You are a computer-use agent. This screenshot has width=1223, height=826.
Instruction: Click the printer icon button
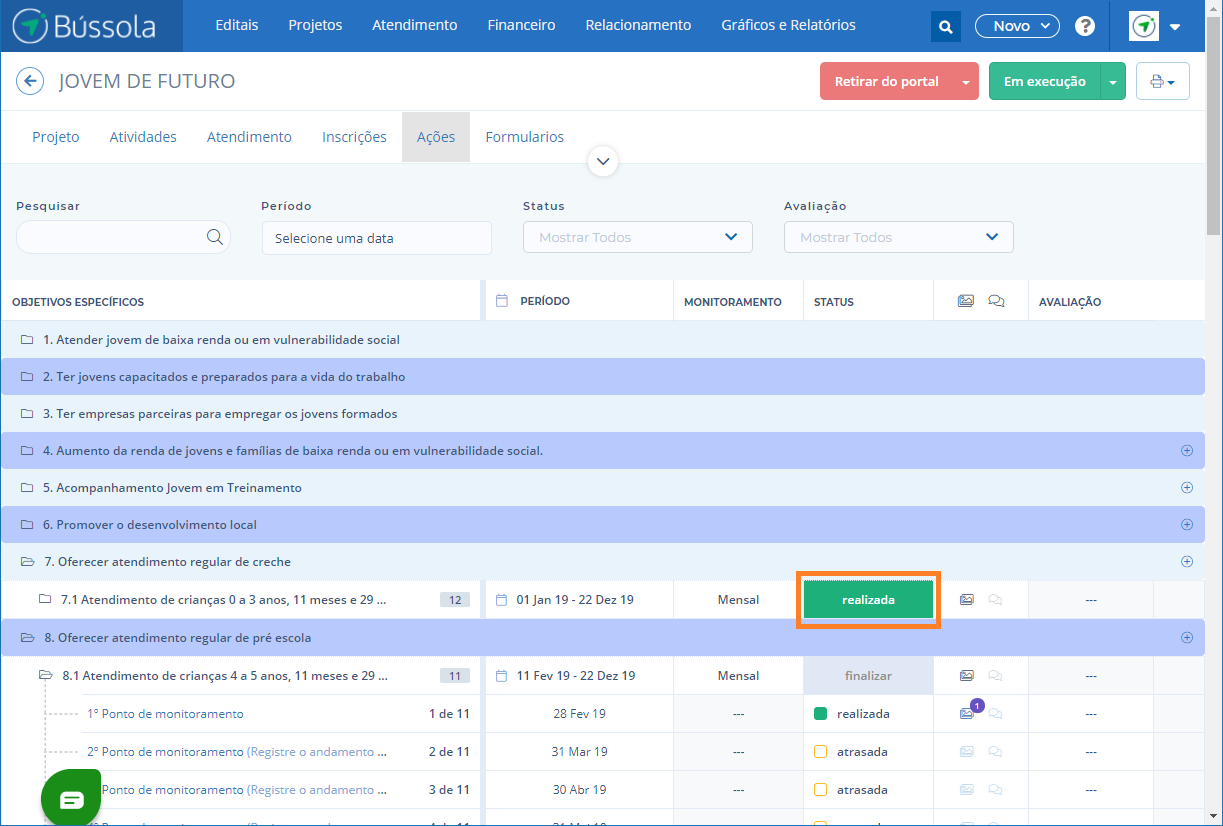pos(1162,81)
